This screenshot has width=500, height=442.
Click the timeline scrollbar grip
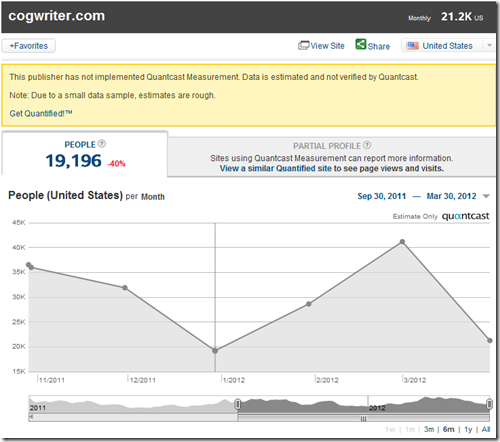coord(363,418)
